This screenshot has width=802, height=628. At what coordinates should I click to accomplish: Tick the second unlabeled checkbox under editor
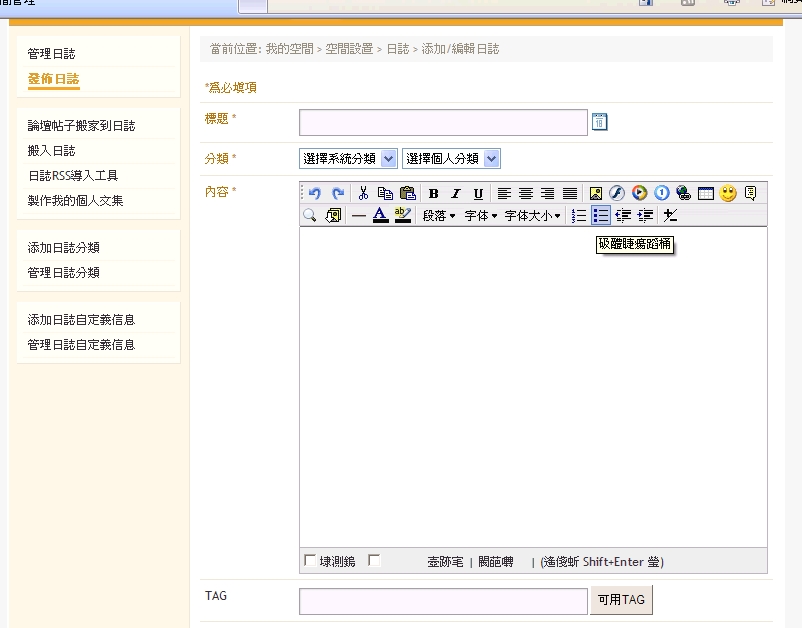(x=374, y=560)
